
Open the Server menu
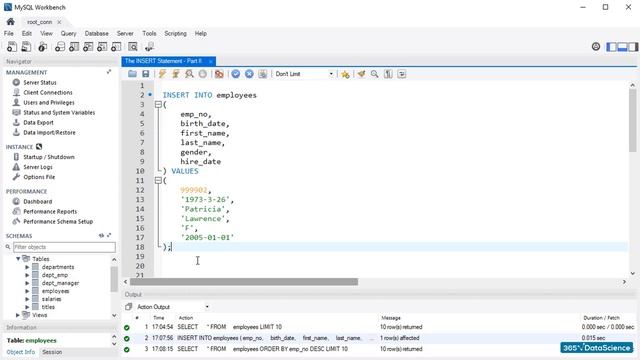pos(125,33)
